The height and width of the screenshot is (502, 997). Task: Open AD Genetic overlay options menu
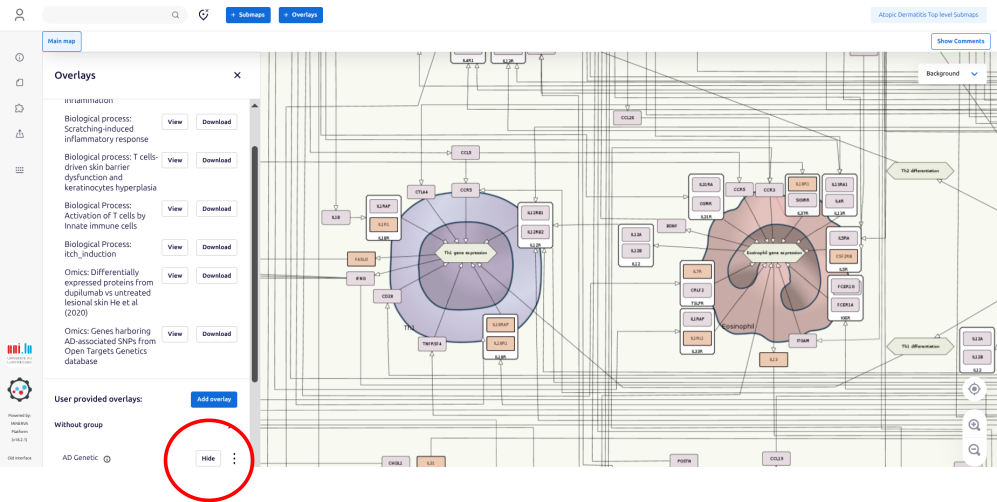[235, 458]
